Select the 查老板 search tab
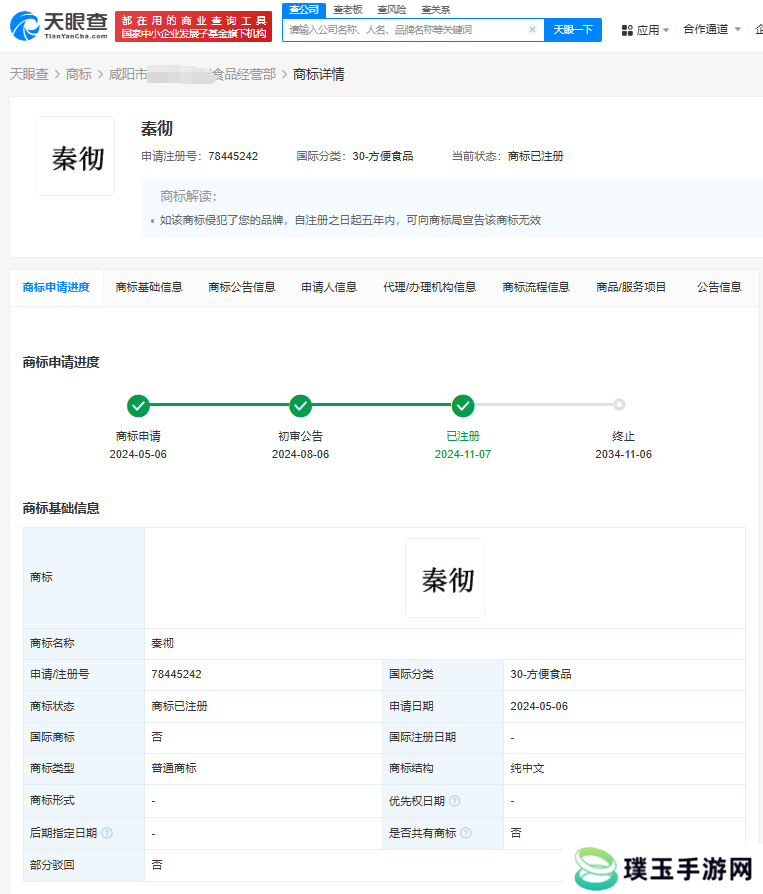 click(x=348, y=10)
